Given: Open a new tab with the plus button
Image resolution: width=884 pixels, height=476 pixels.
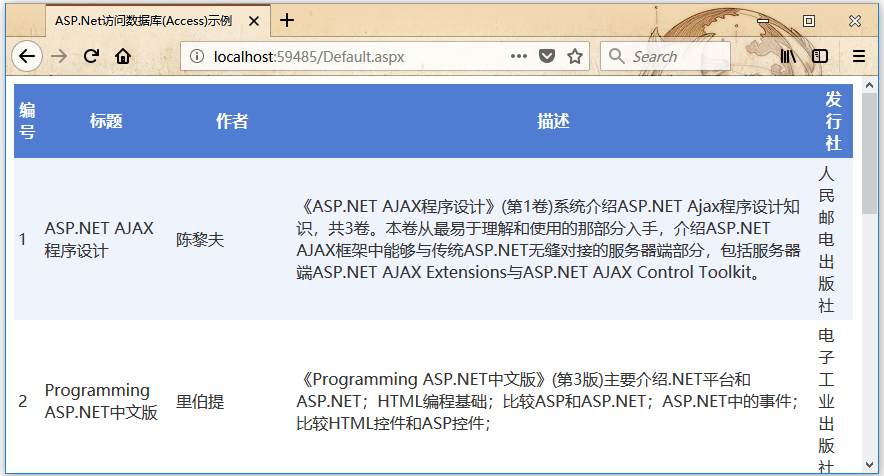Looking at the screenshot, I should pyautogui.click(x=287, y=20).
